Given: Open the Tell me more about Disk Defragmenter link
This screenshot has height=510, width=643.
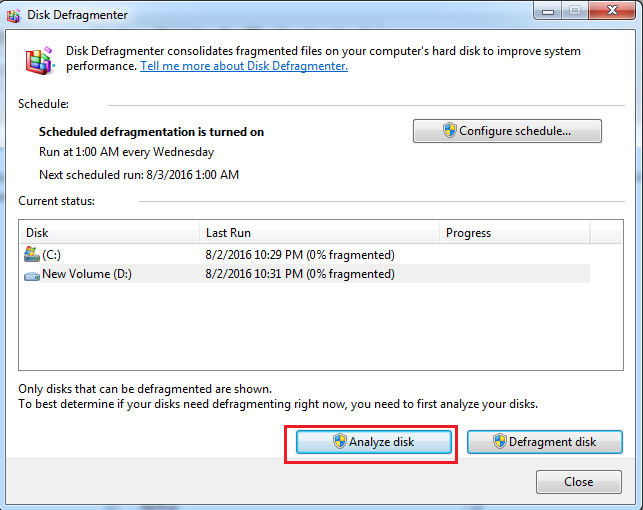Looking at the screenshot, I should click(244, 66).
